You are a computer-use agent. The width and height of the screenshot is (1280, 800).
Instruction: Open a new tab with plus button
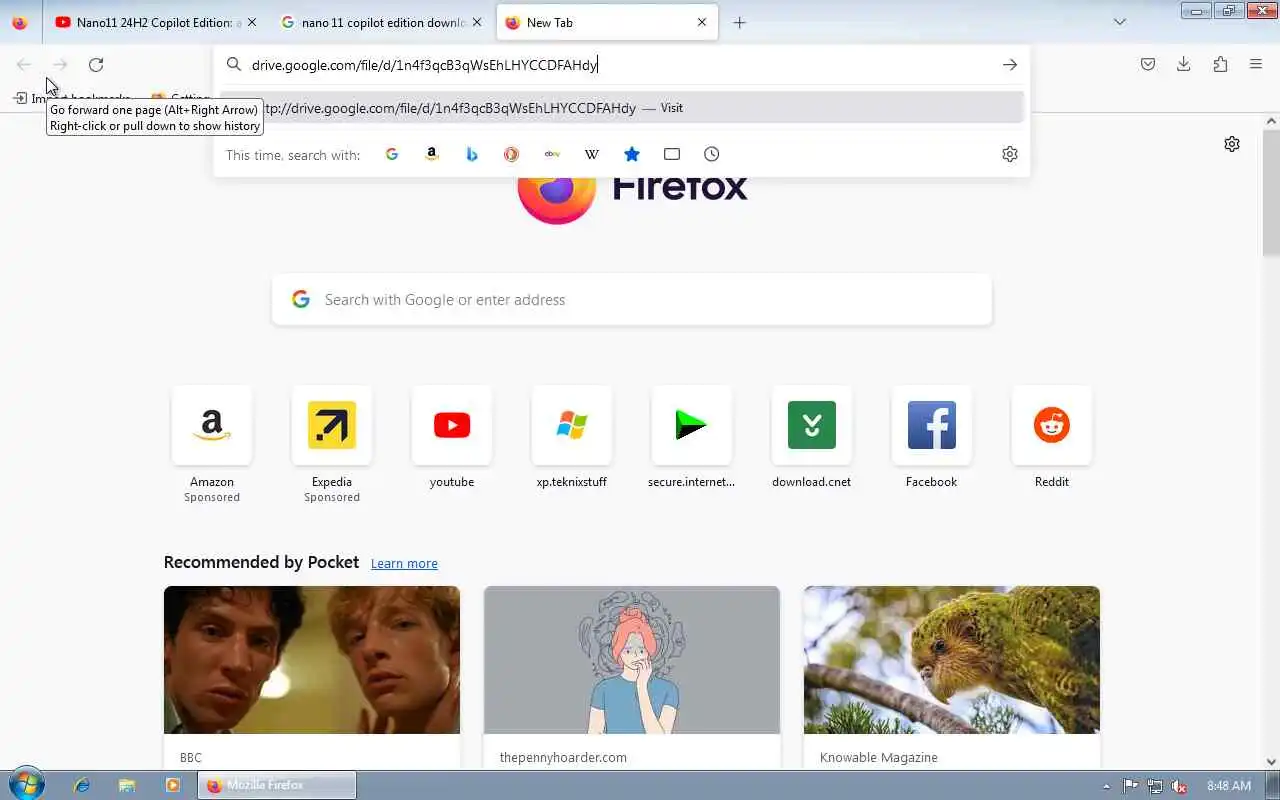pyautogui.click(x=740, y=23)
